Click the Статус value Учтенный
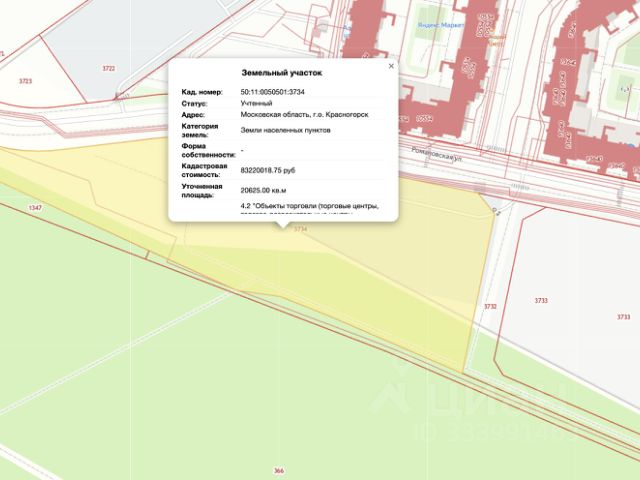 (256, 103)
